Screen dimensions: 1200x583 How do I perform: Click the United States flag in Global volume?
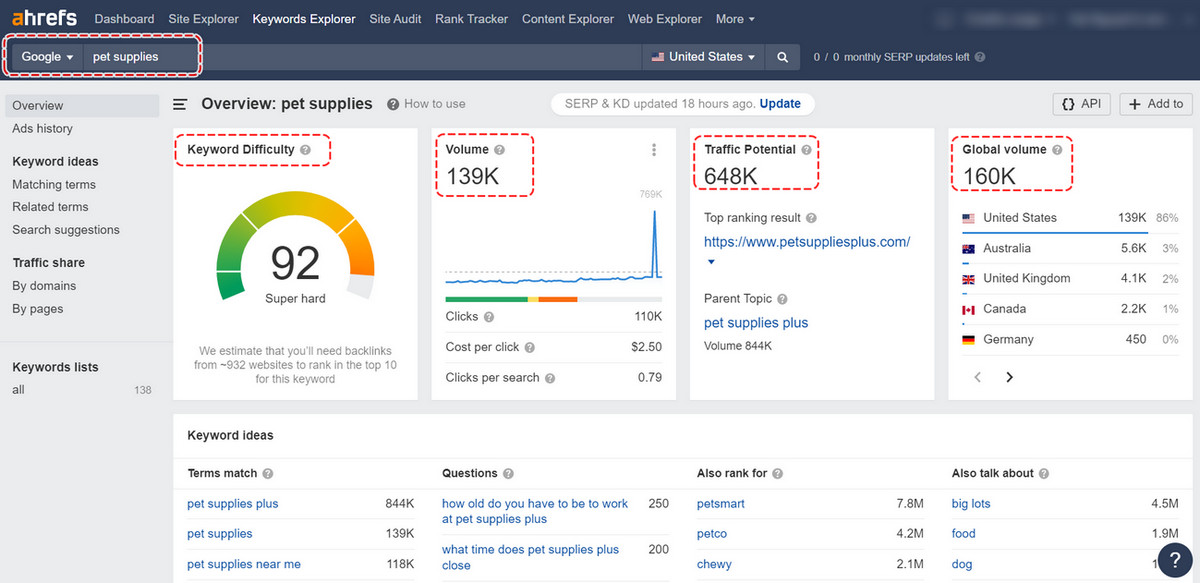coord(968,218)
